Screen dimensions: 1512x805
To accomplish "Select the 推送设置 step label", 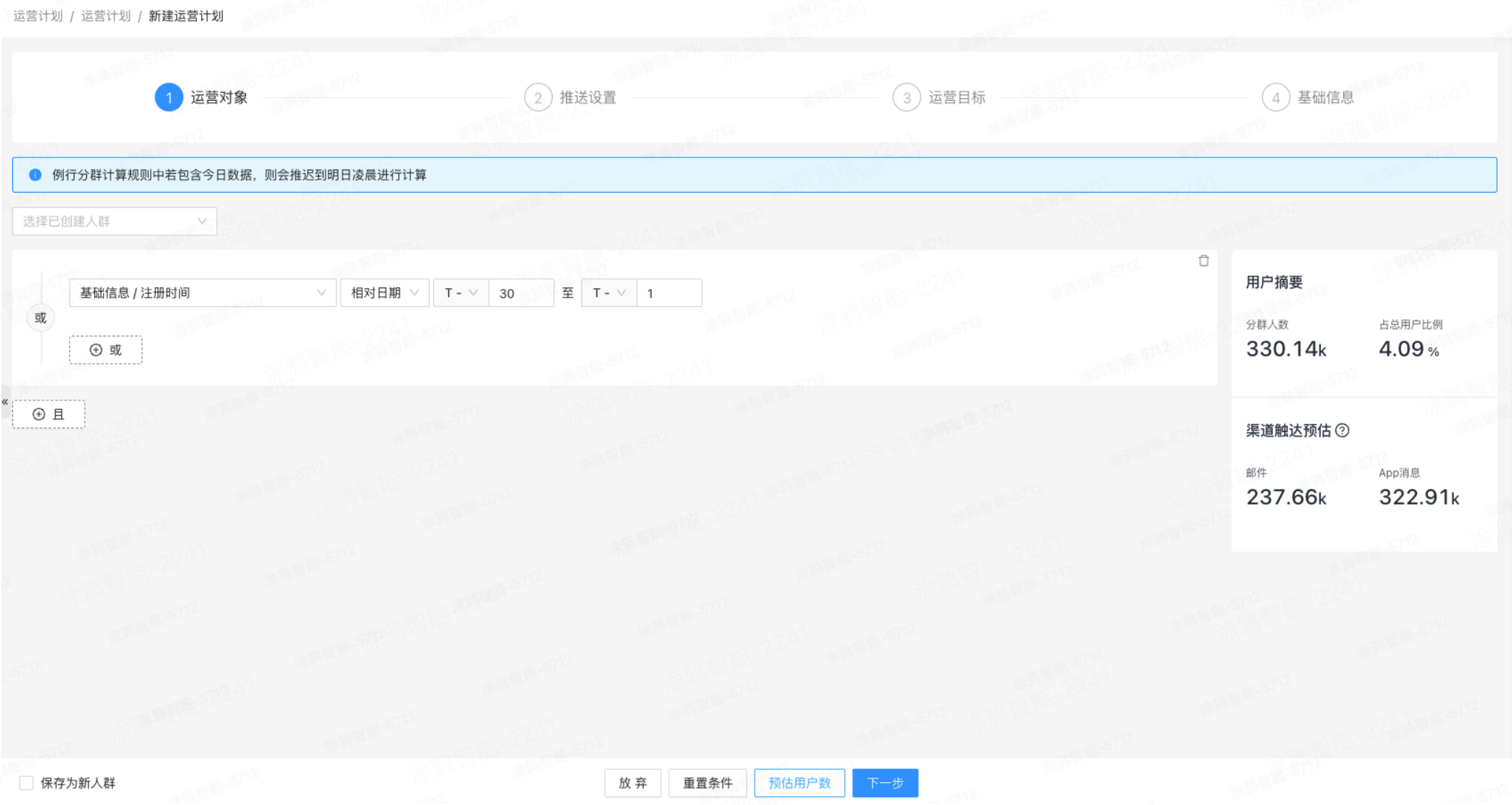I will (x=588, y=97).
